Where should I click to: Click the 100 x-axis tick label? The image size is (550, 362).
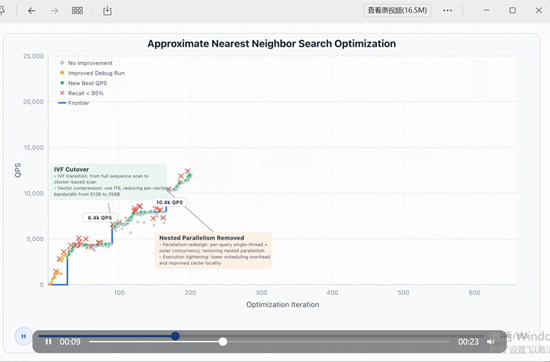119,293
